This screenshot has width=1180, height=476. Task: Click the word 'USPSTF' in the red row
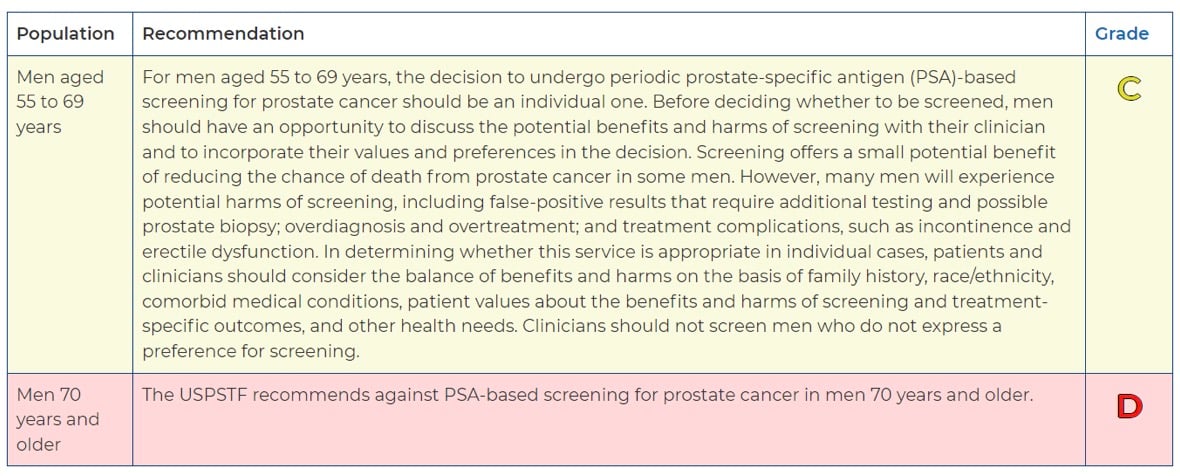click(x=213, y=395)
